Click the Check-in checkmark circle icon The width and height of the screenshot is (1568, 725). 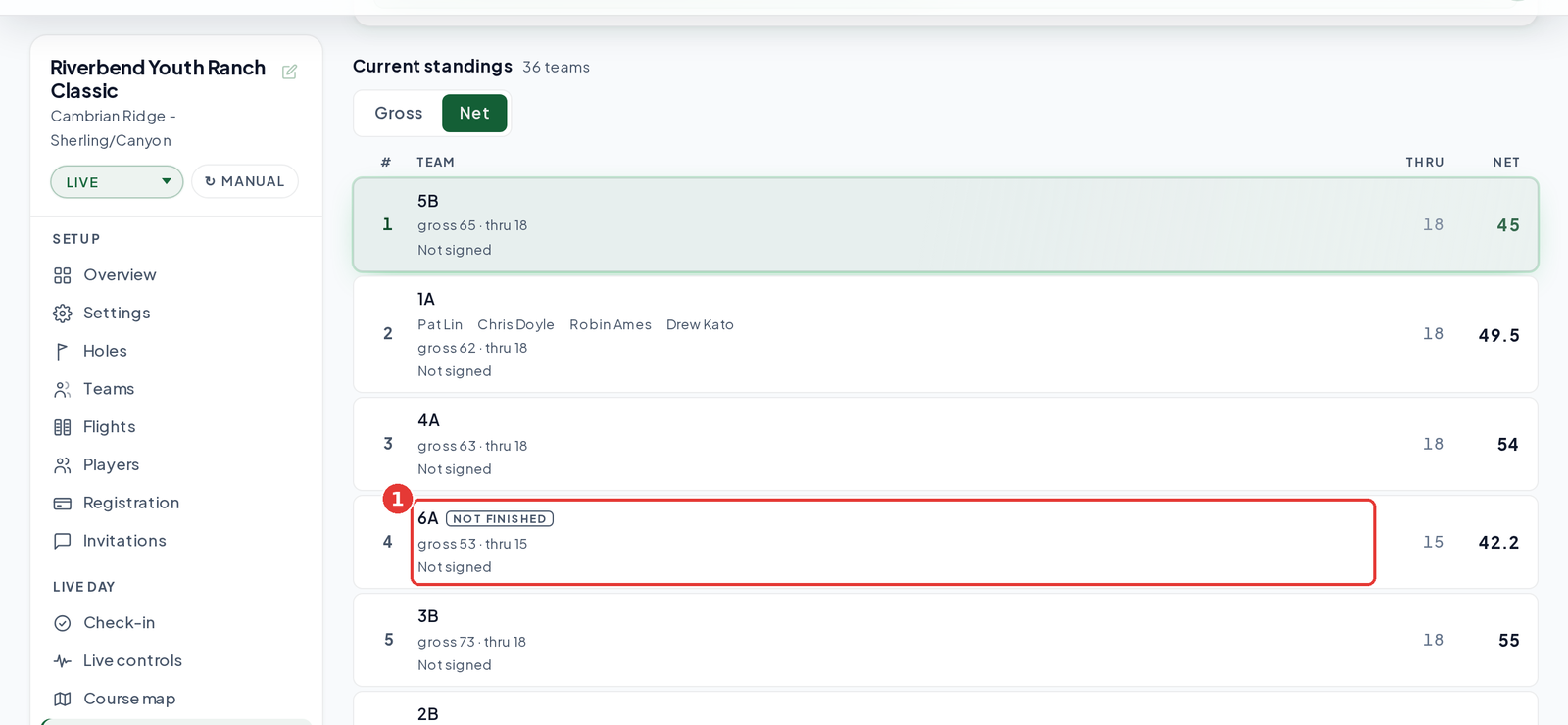[x=63, y=623]
